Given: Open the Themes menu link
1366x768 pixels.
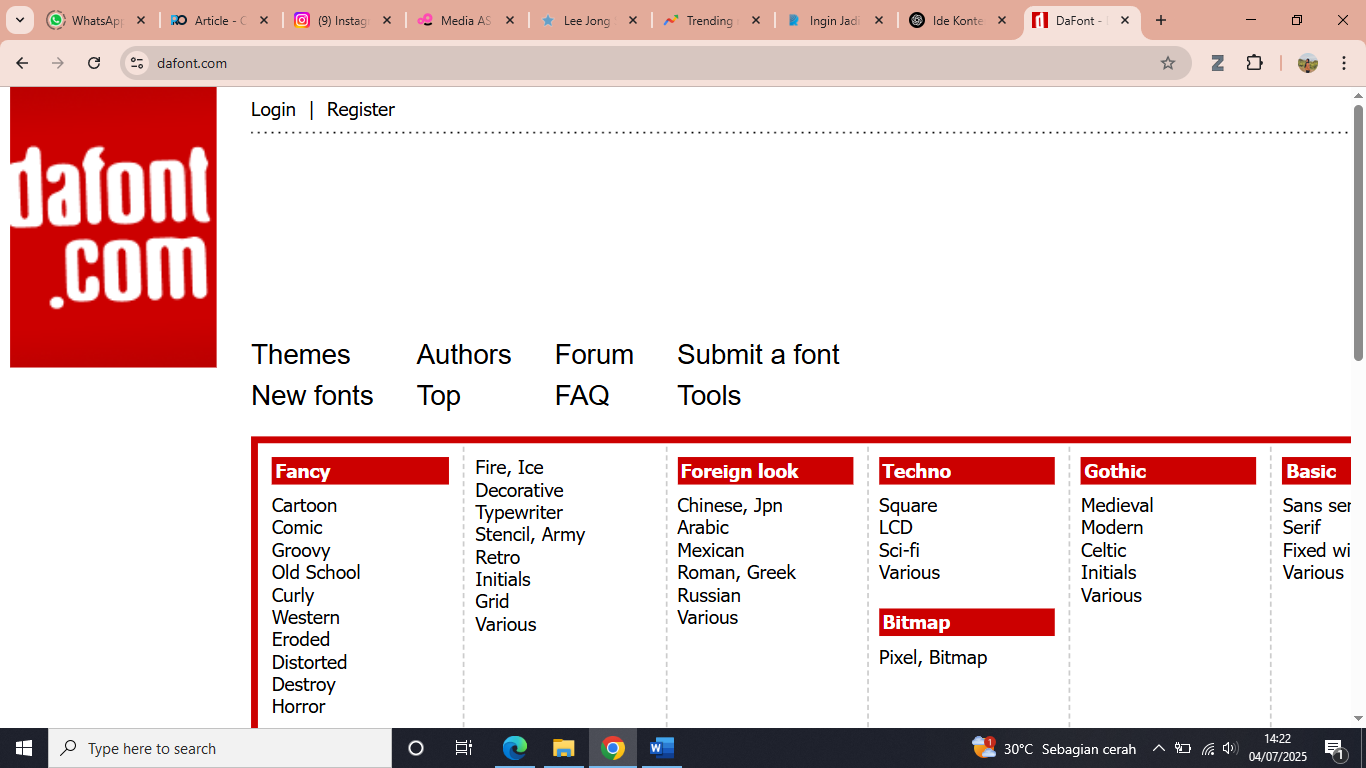Looking at the screenshot, I should coord(301,355).
